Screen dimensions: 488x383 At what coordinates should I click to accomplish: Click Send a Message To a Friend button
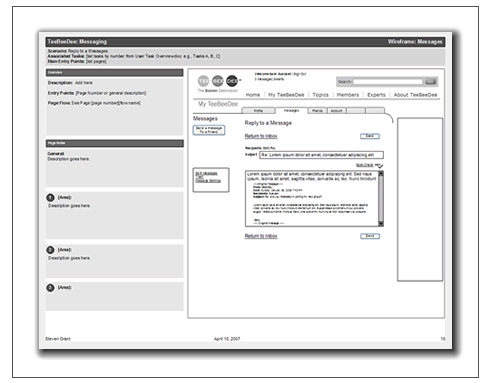[209, 130]
